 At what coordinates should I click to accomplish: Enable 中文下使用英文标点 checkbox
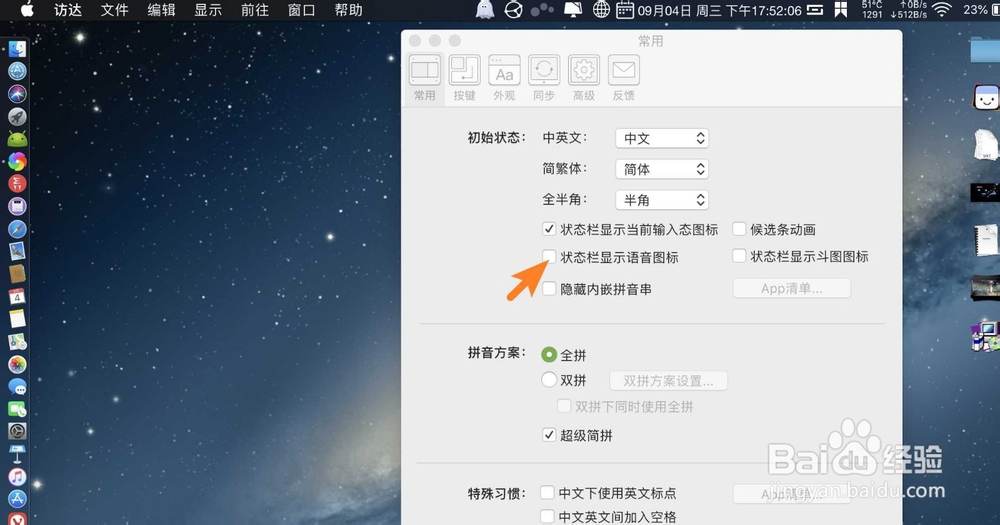(x=547, y=492)
